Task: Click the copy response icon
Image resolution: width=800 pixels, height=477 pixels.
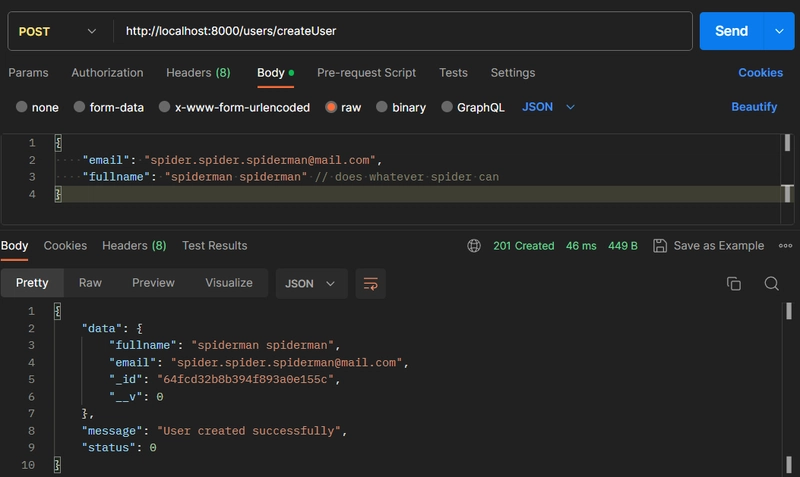Action: coord(734,284)
